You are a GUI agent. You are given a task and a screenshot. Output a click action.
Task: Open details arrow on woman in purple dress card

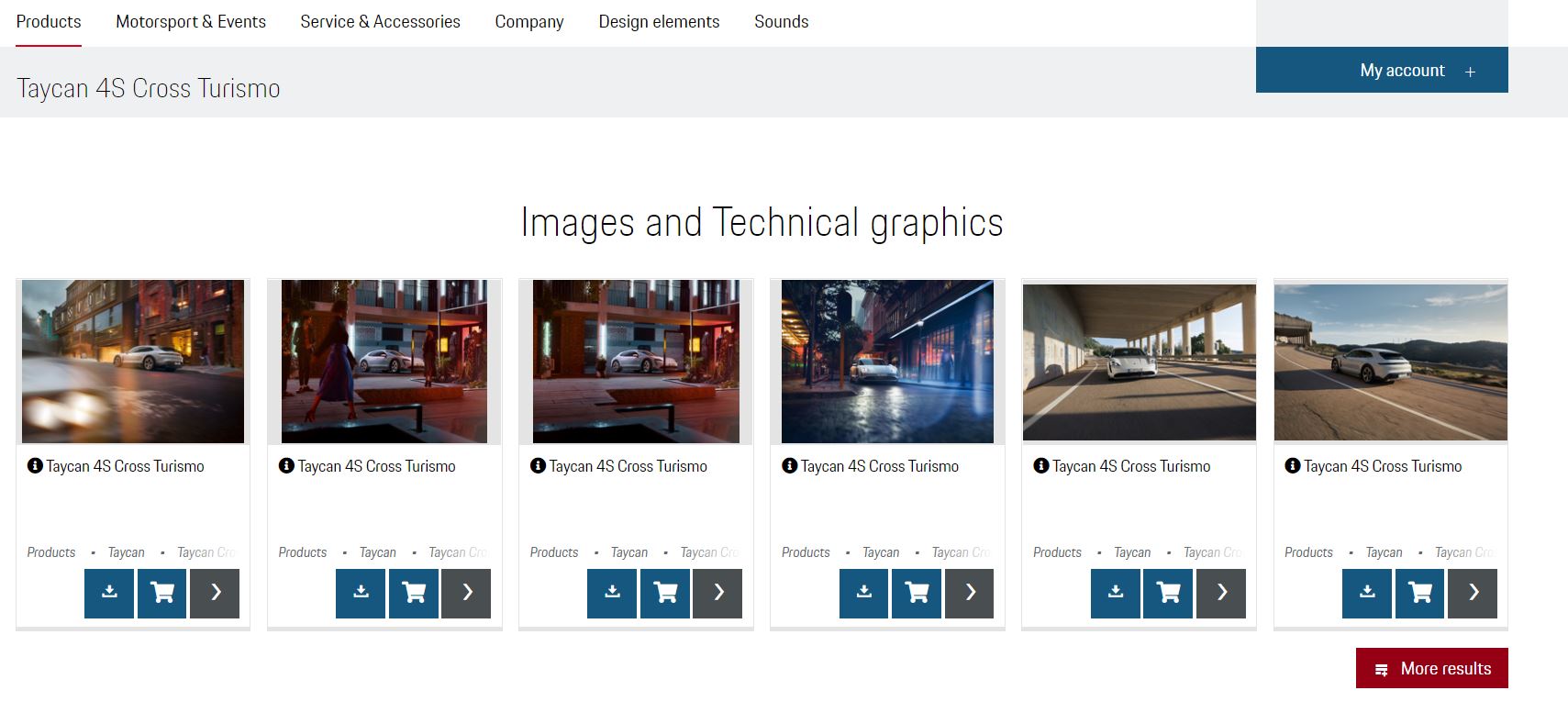(466, 593)
